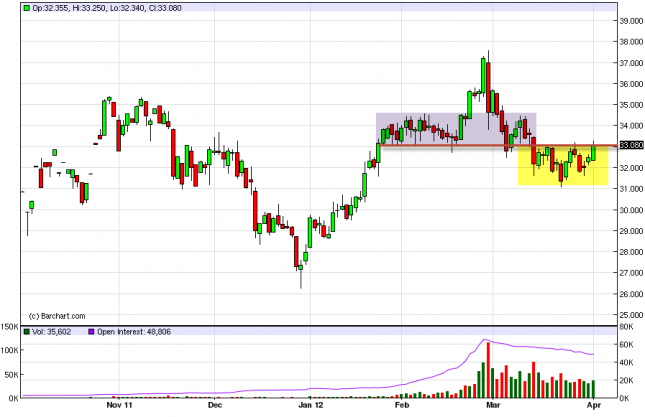Viewport: 645px width, 417px height.
Task: Click the Feb date axis label
Action: pos(402,405)
